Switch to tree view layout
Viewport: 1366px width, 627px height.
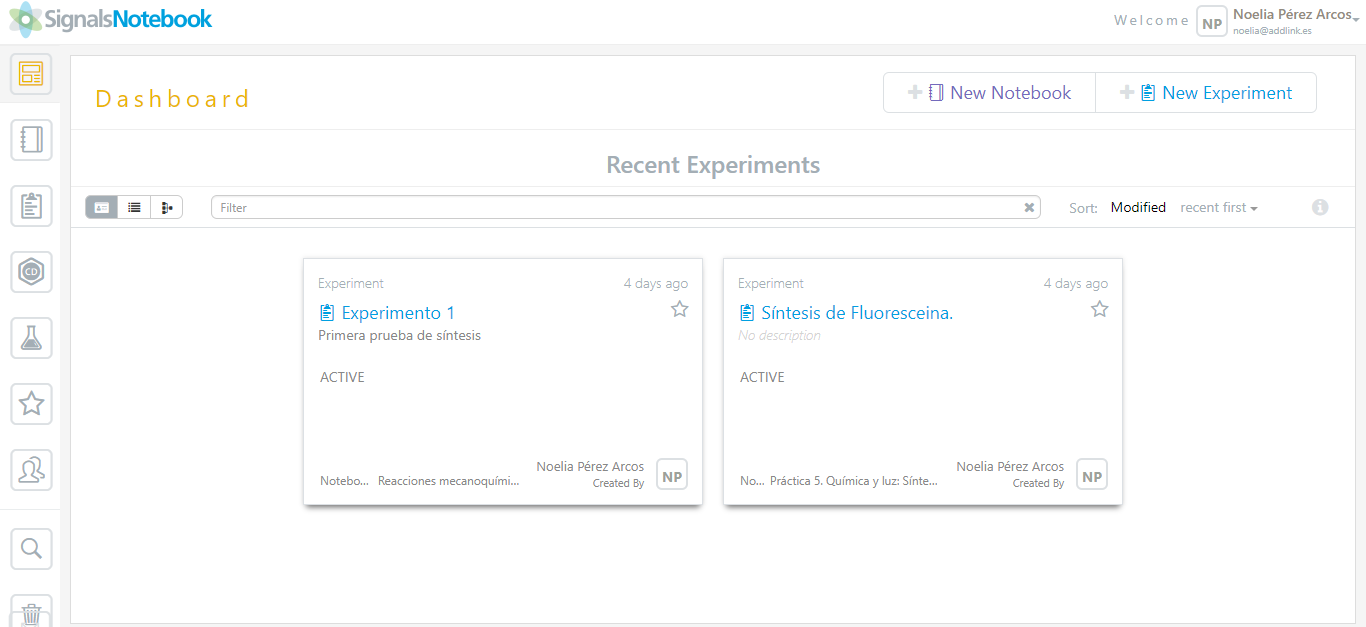[x=166, y=207]
